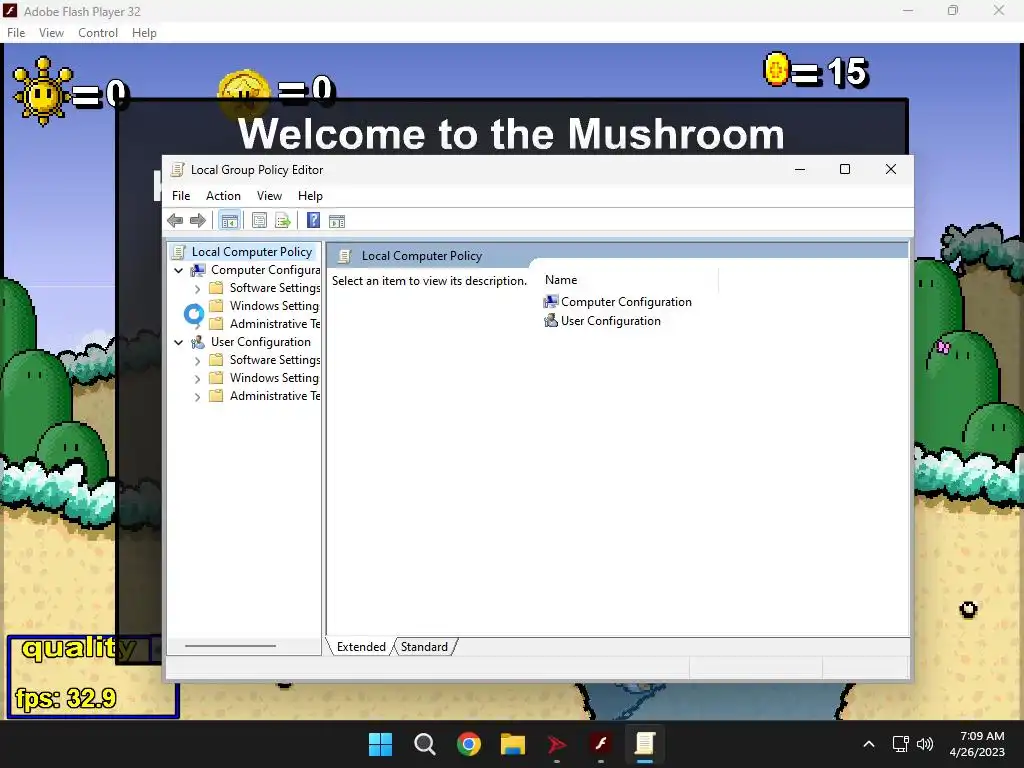Screen dimensions: 1024x768
Task: Open the Control menu in Flash Player
Action: (x=98, y=33)
